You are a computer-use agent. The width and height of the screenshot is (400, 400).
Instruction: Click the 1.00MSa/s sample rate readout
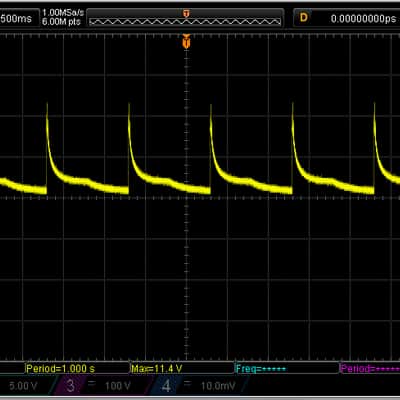[63, 13]
